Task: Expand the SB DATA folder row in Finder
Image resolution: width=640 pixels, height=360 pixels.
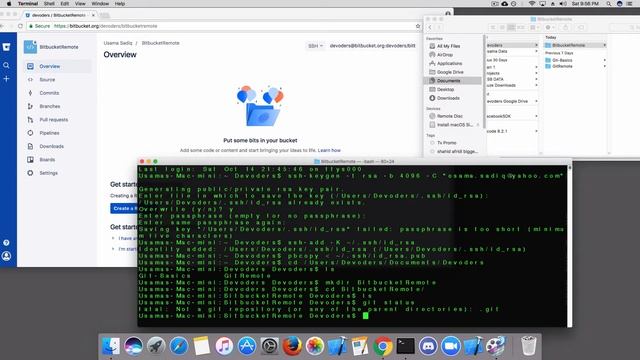Action: pos(536,79)
